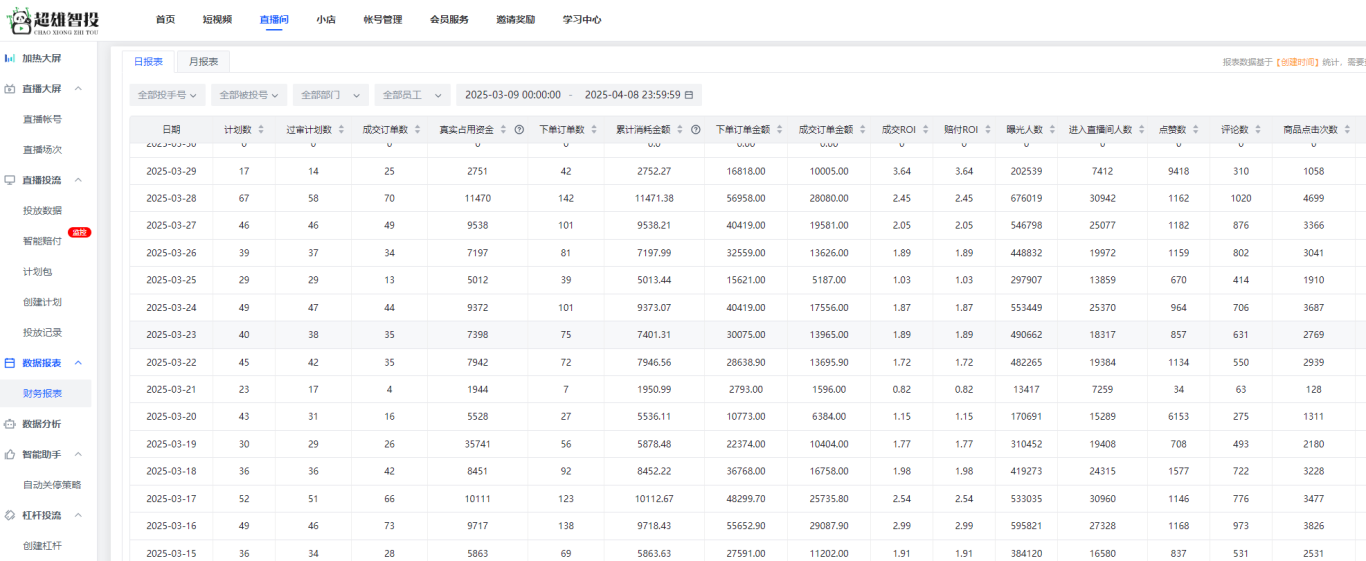
Task: Open the 全部部门 dropdown
Action: 331,95
